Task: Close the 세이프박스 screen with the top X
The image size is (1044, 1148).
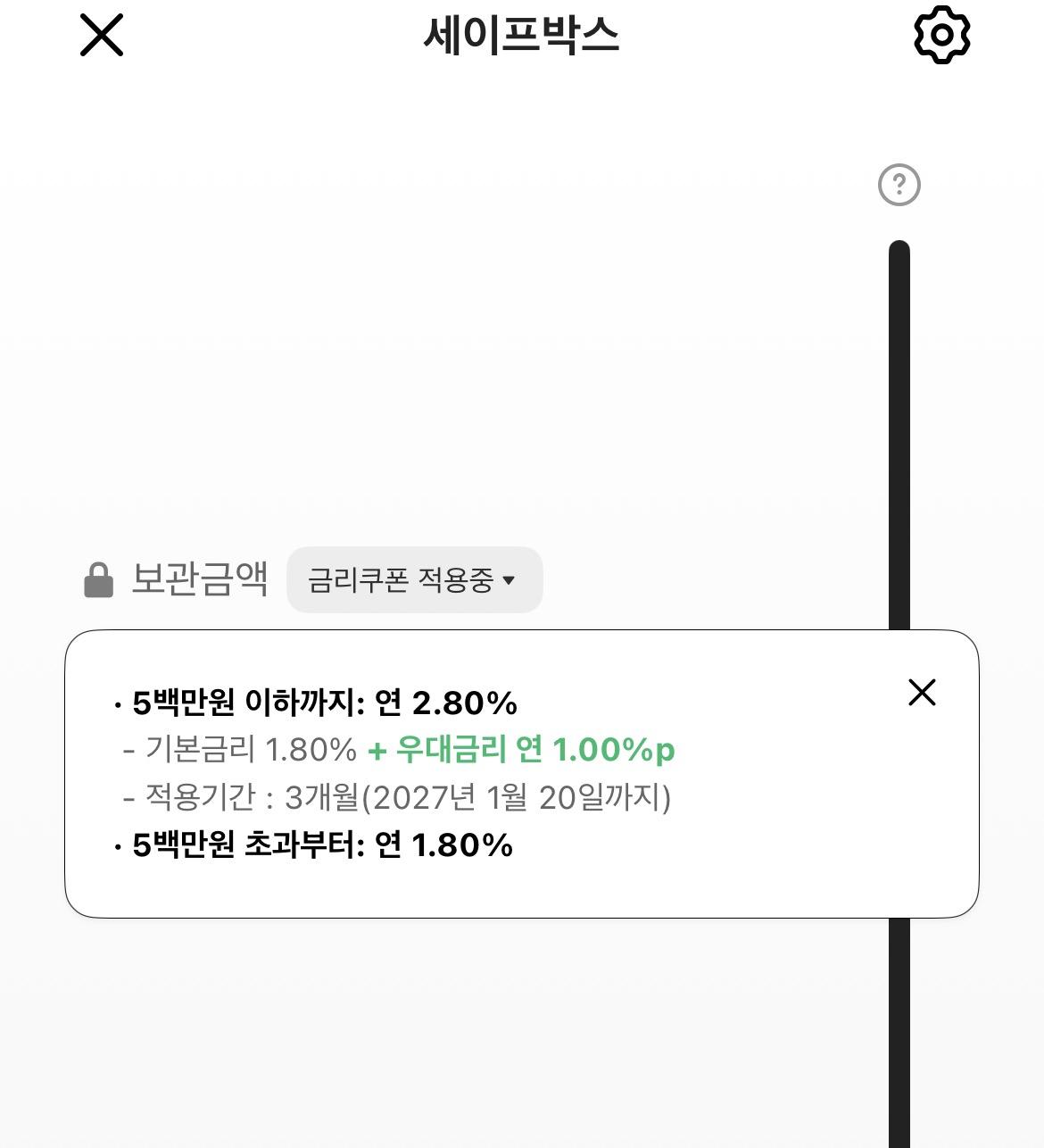Action: click(102, 36)
